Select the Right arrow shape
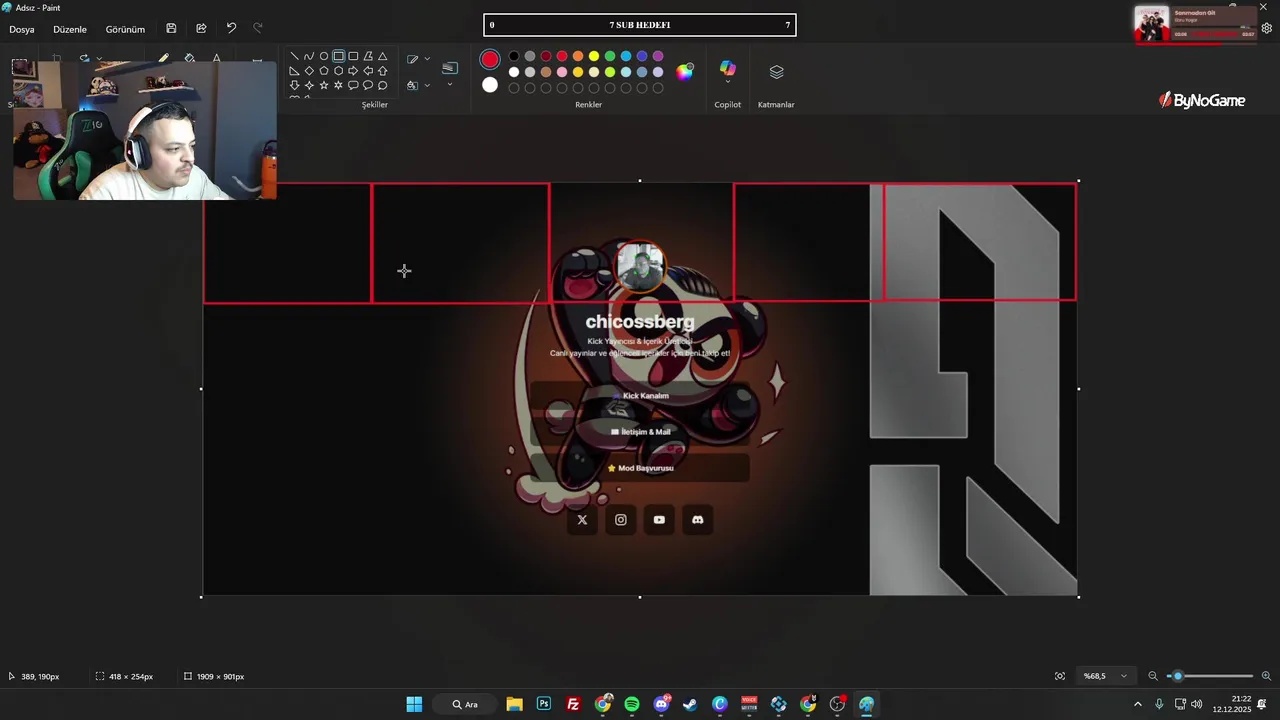 click(x=353, y=71)
